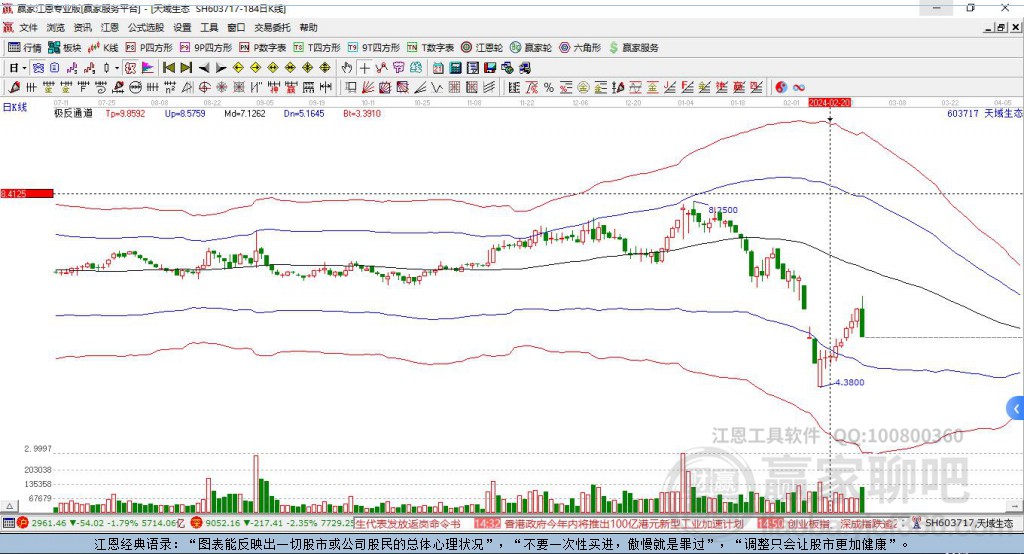The image size is (1024, 554).
Task: Click the floppy disk save icon
Action: 490,68
